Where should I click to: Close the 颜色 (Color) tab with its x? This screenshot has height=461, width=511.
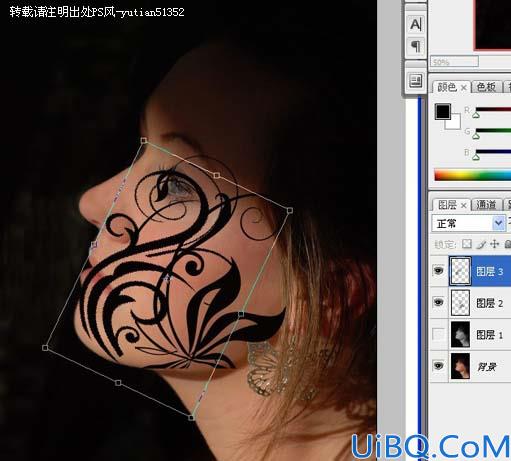[463, 88]
